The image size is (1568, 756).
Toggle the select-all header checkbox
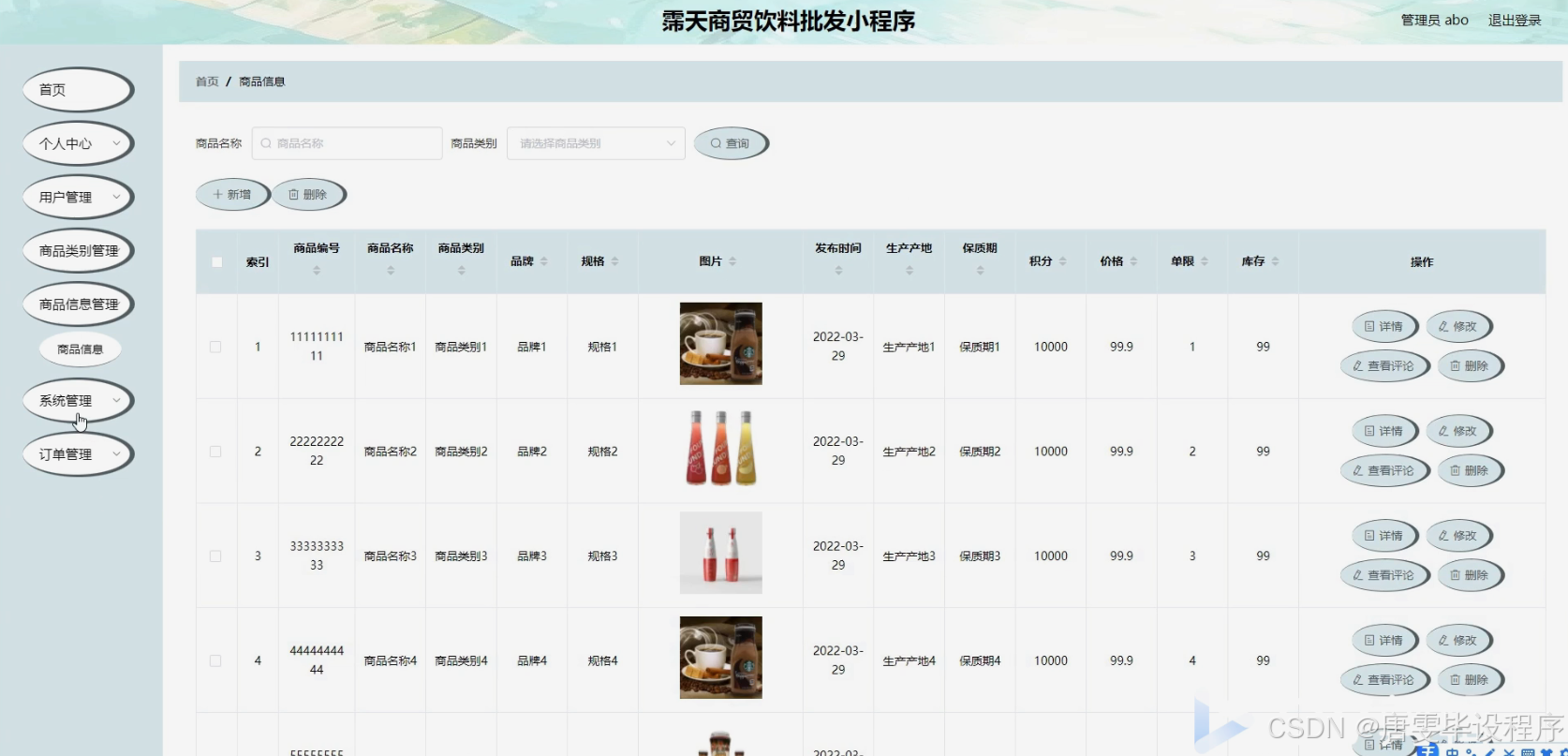(216, 262)
